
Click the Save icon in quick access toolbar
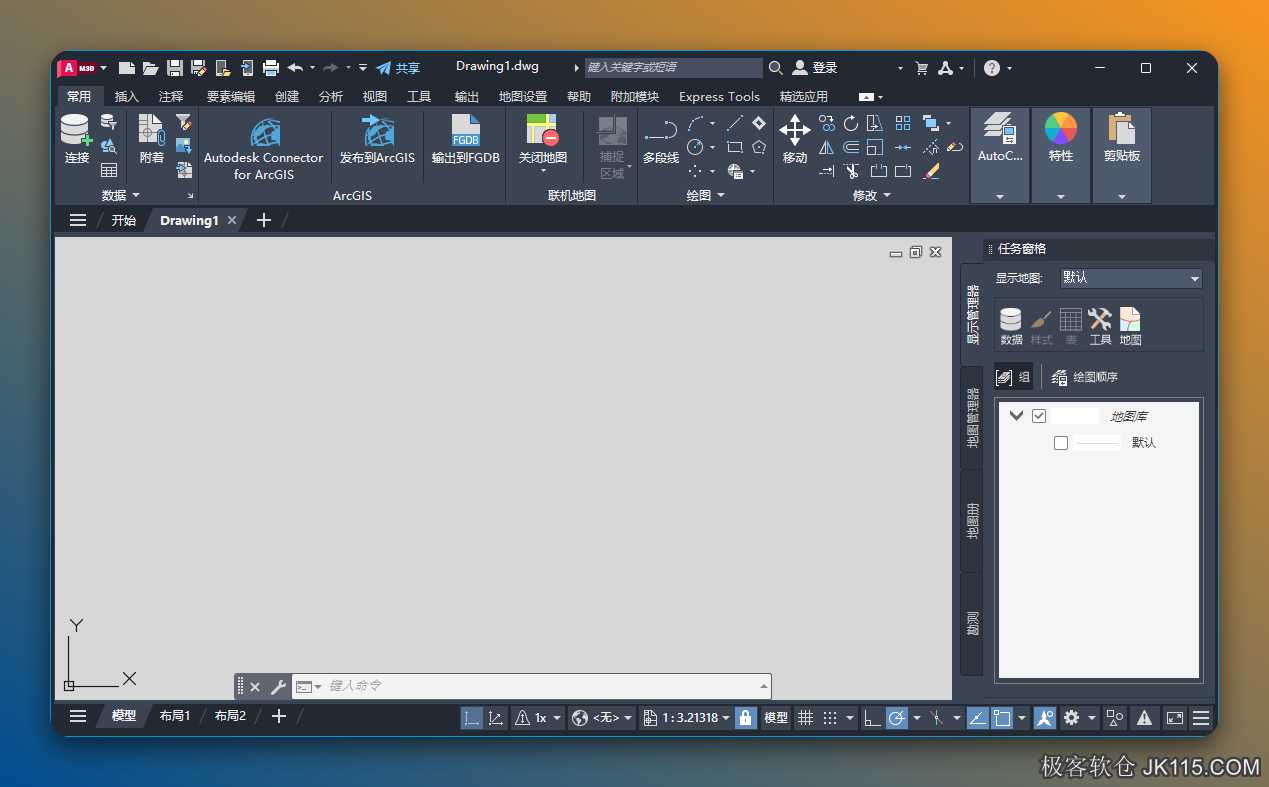click(175, 68)
